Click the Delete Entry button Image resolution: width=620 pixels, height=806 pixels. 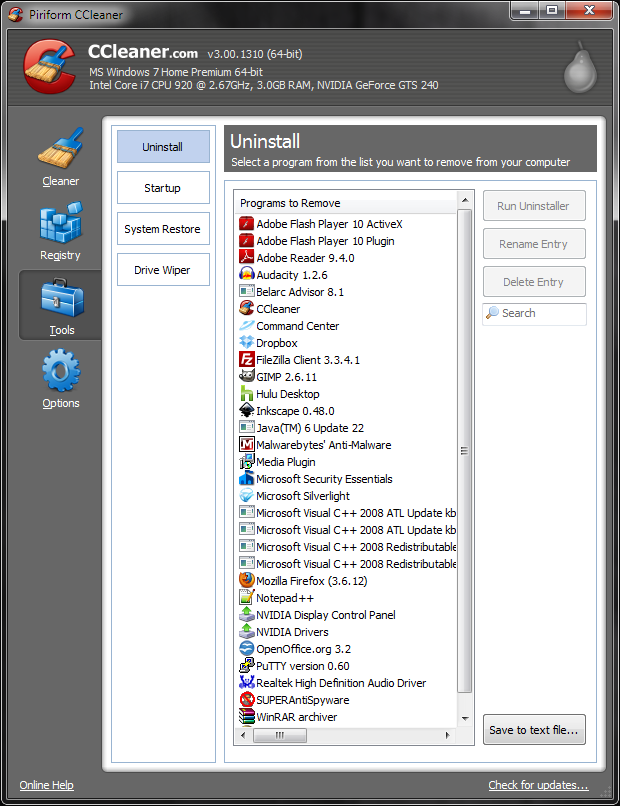pyautogui.click(x=534, y=282)
